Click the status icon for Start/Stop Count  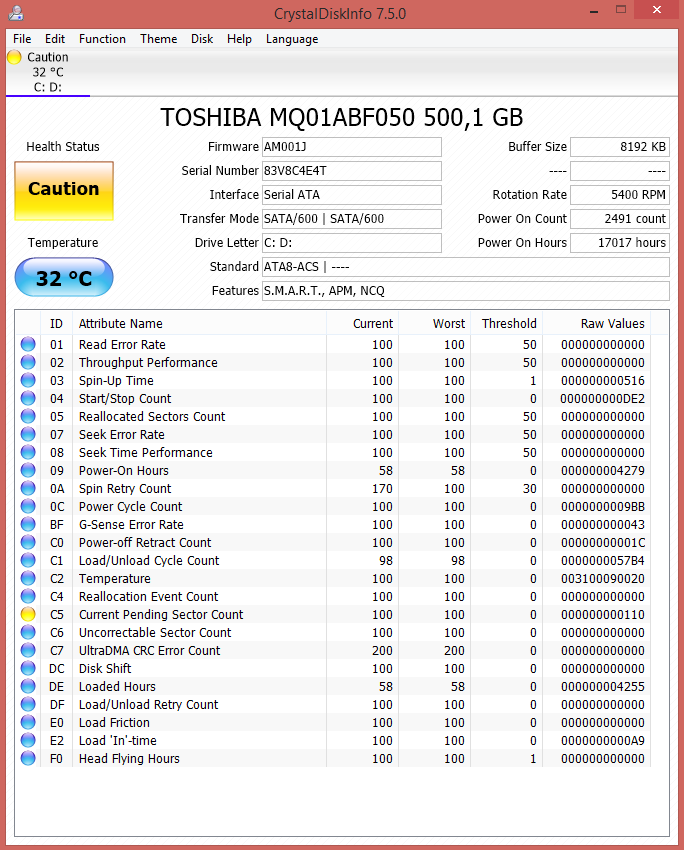pyautogui.click(x=28, y=398)
